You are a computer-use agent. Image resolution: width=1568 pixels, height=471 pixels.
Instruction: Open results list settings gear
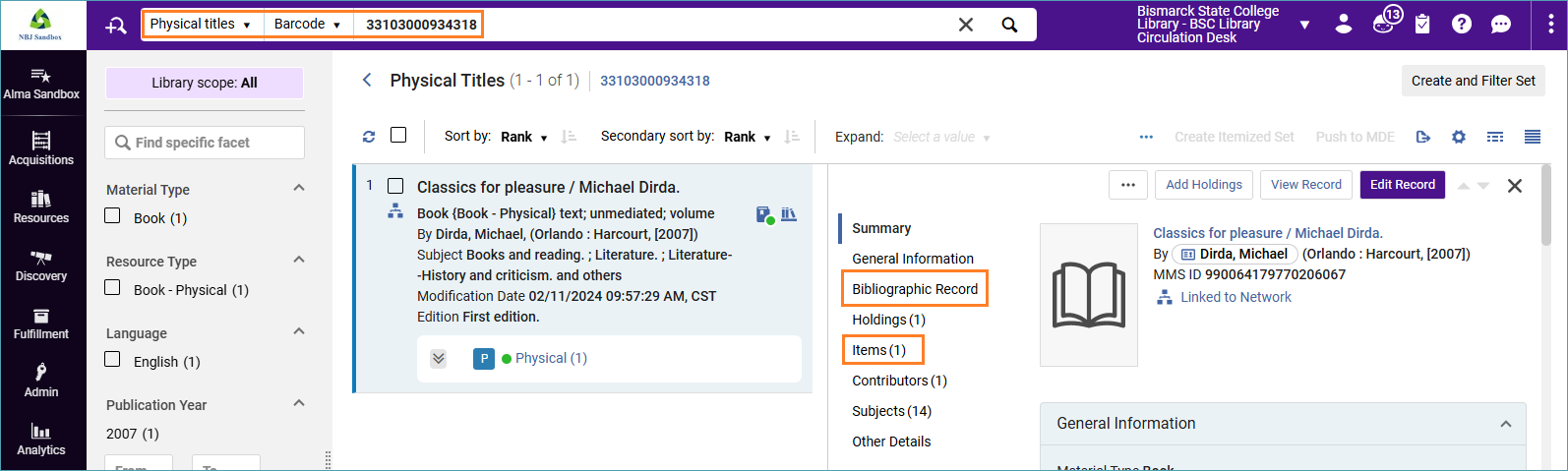tap(1459, 137)
